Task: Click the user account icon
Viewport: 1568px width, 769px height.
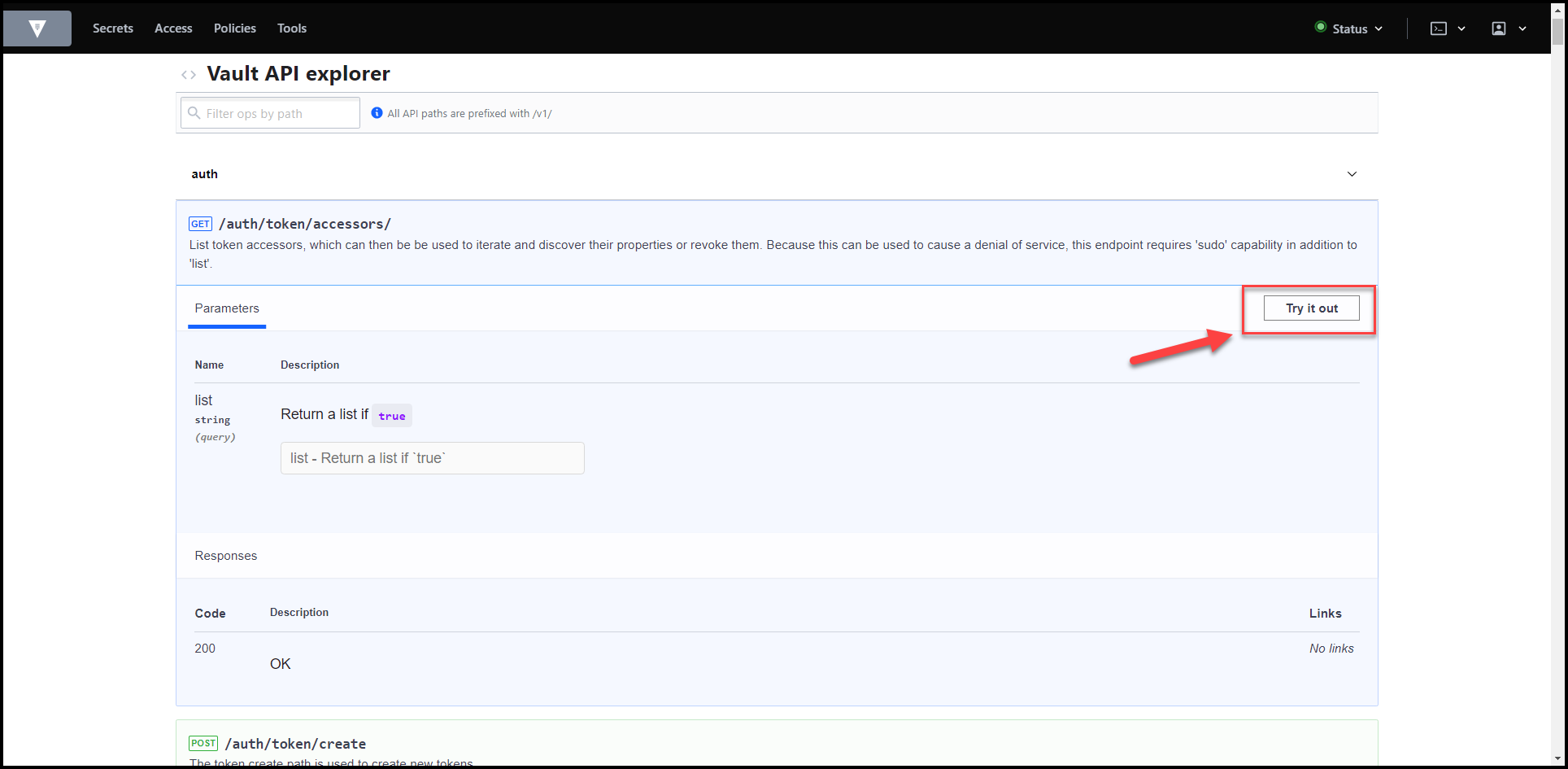Action: tap(1499, 28)
